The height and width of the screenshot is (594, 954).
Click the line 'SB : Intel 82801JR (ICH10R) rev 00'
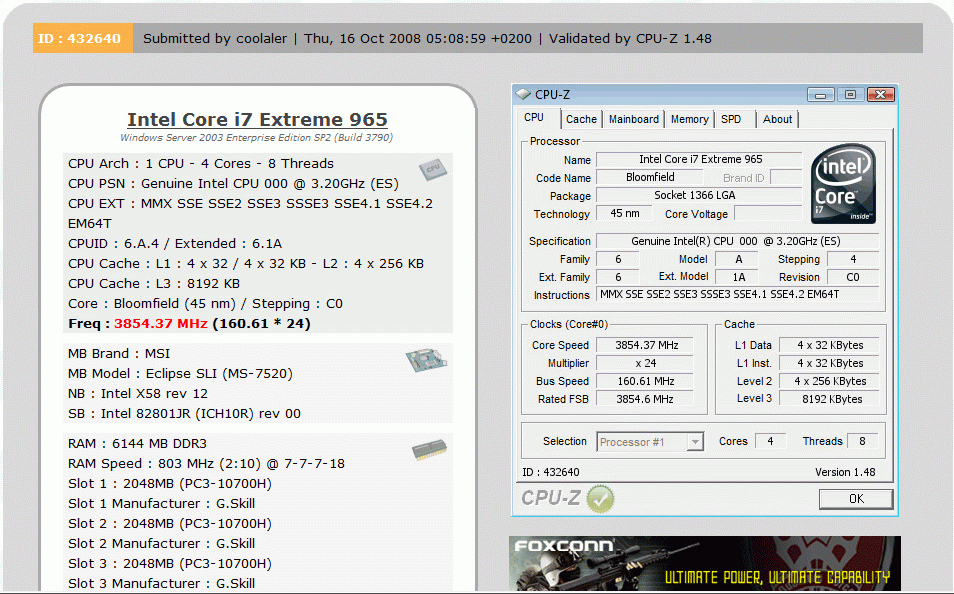(184, 414)
